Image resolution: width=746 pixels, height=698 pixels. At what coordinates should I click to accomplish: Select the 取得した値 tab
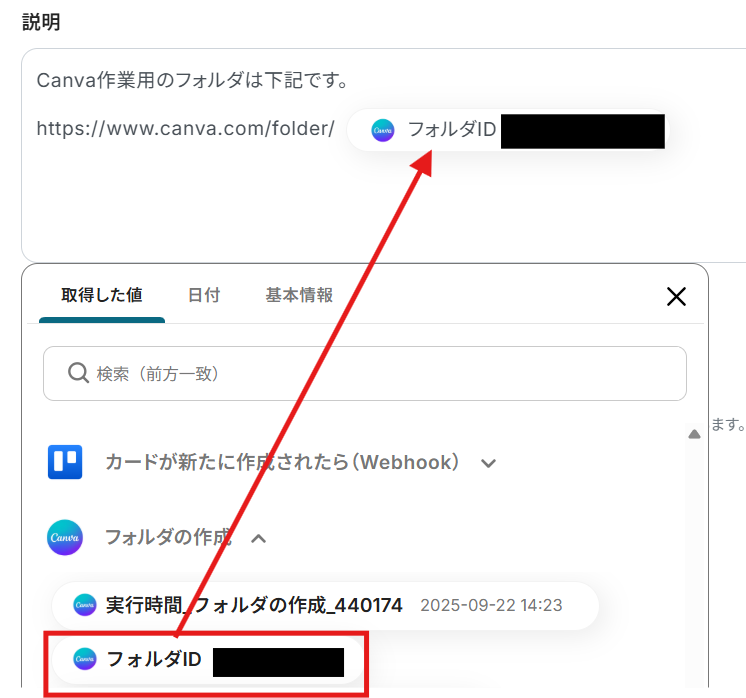pyautogui.click(x=102, y=295)
